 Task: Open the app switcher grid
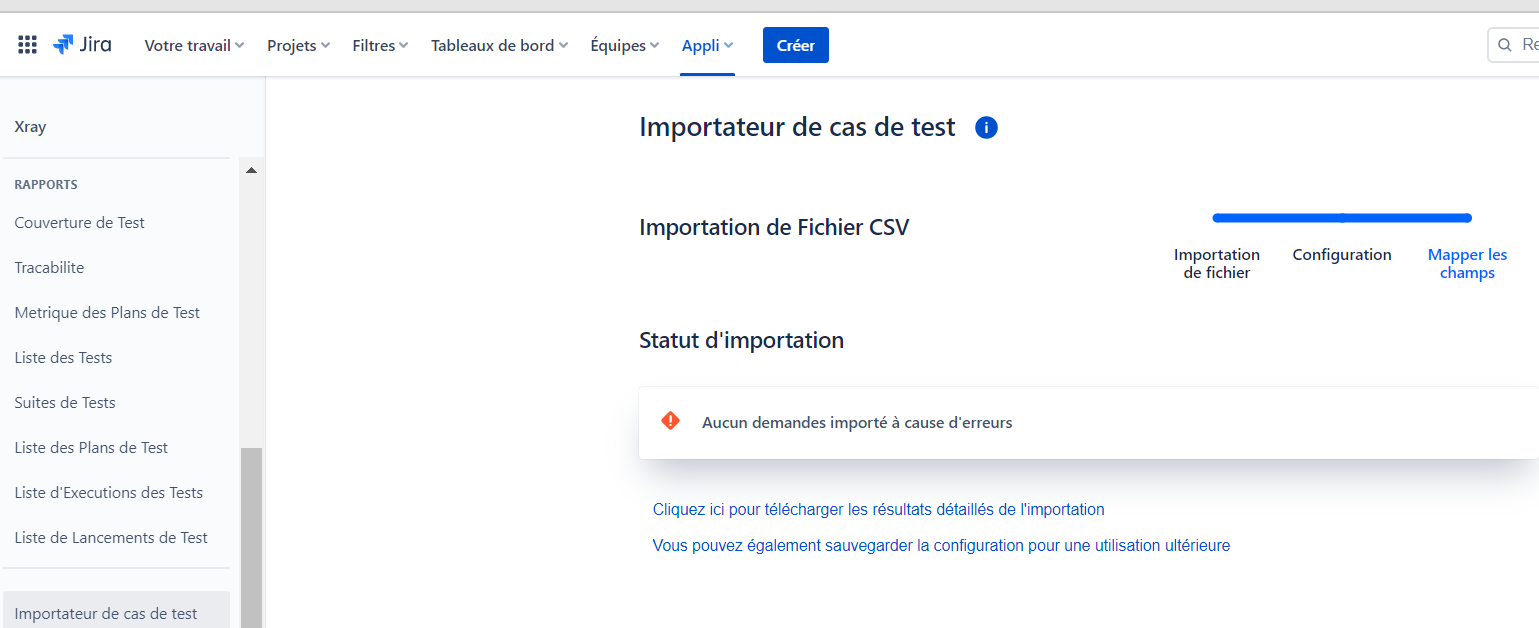pos(27,44)
